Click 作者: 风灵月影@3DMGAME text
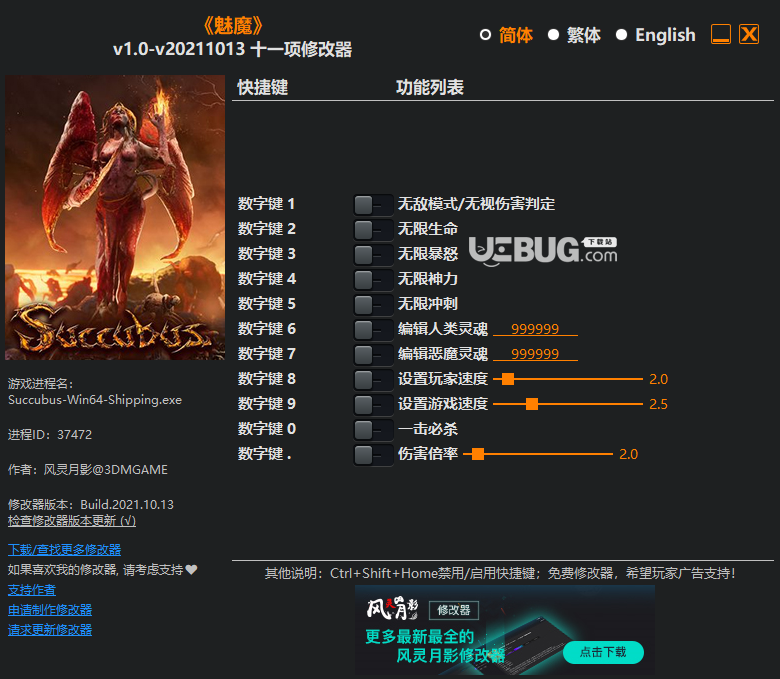This screenshot has width=780, height=679. point(88,470)
